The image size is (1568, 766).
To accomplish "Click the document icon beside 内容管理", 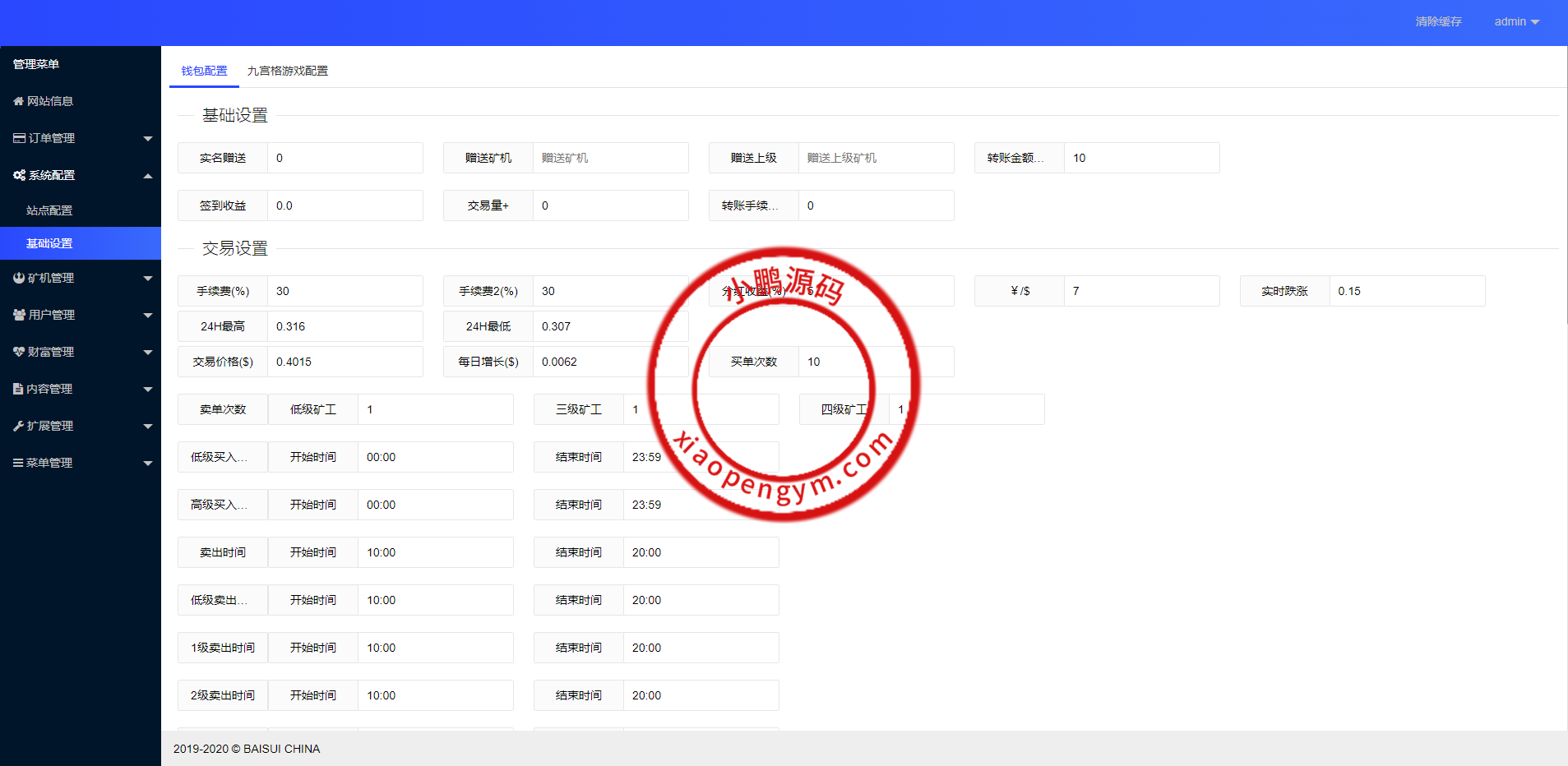I will [18, 389].
